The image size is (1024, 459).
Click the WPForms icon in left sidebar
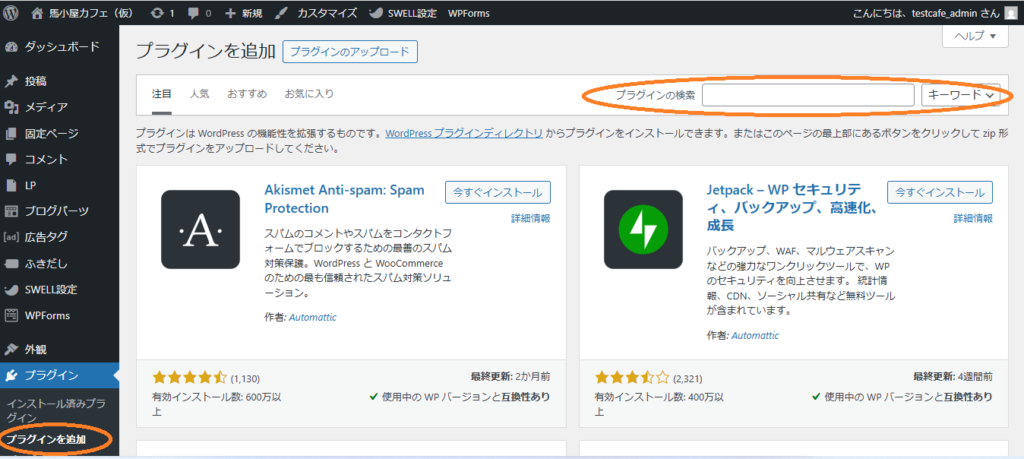click(11, 315)
